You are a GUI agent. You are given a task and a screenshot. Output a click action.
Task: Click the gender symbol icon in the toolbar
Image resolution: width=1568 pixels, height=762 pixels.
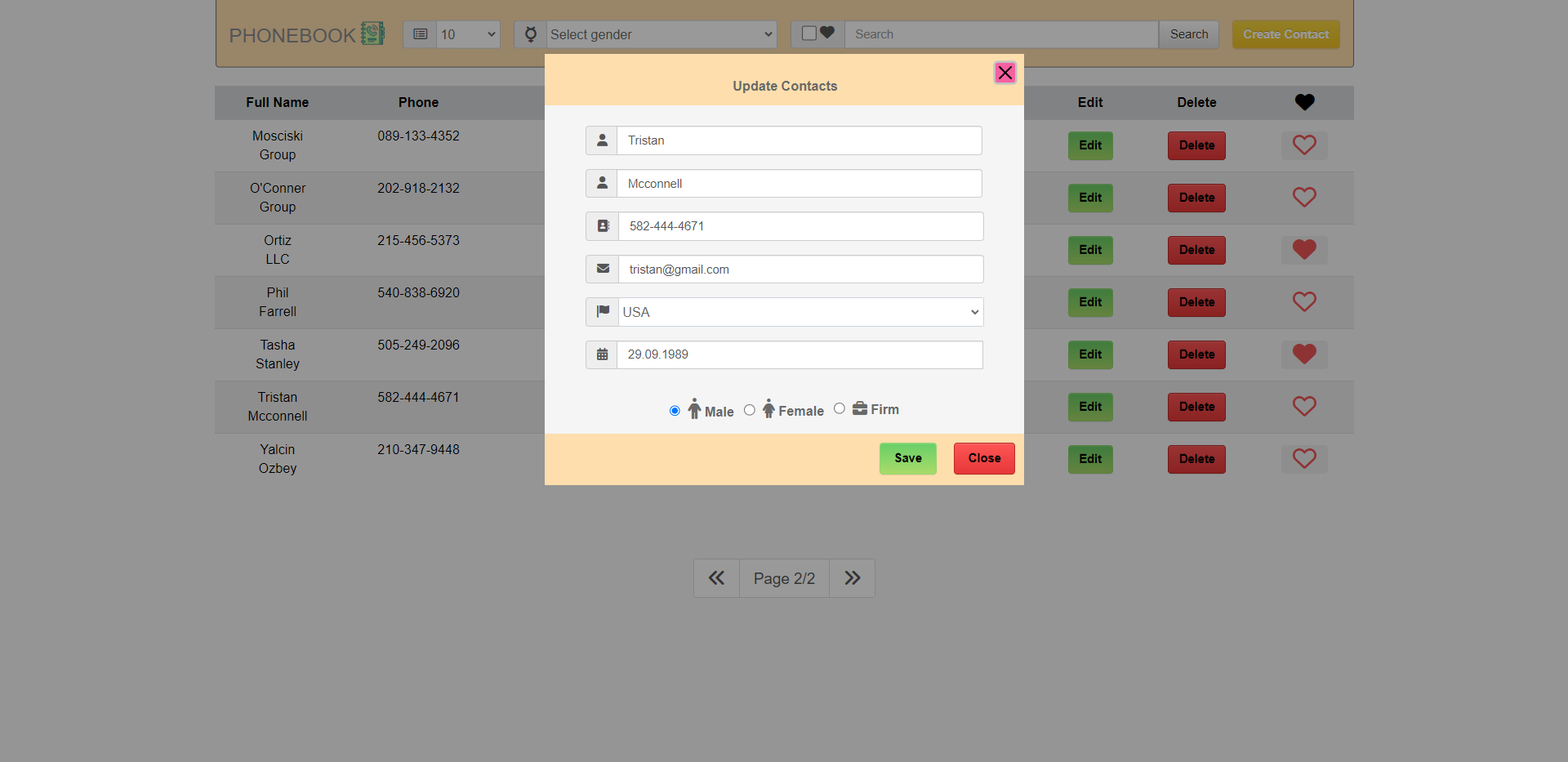[531, 34]
